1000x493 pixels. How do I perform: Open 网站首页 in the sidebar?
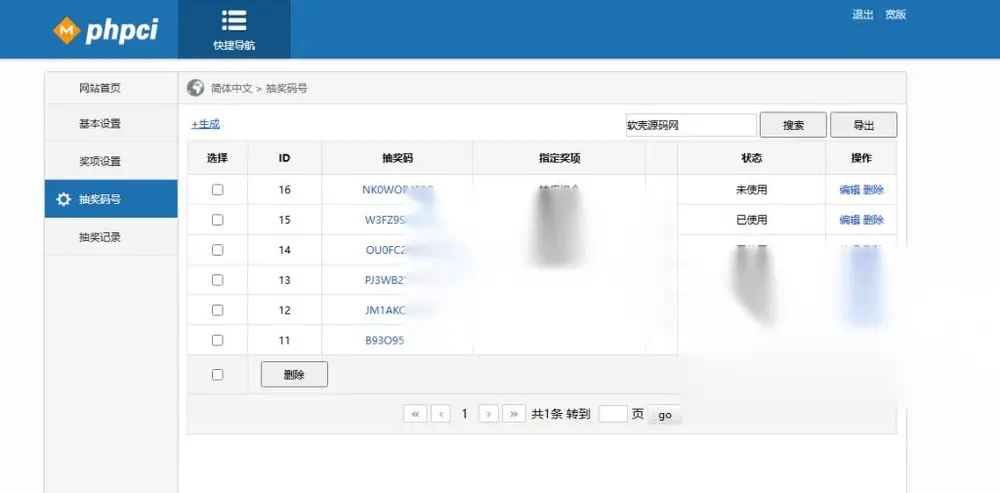click(111, 88)
